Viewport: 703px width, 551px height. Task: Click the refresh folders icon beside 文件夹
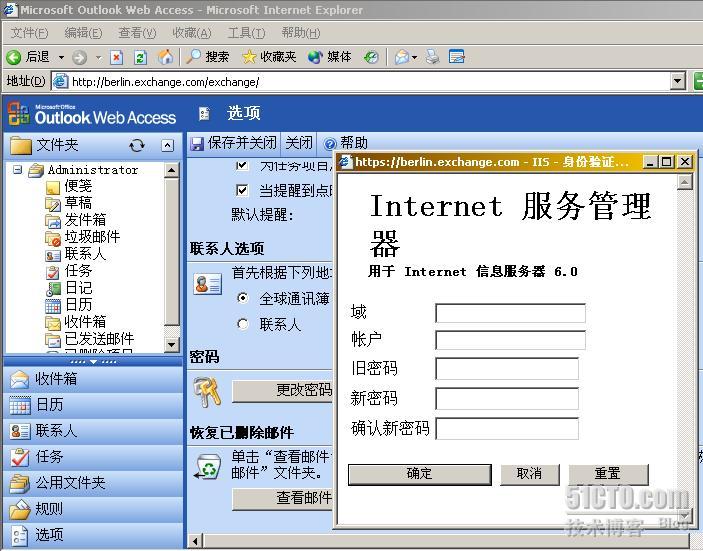tap(137, 145)
